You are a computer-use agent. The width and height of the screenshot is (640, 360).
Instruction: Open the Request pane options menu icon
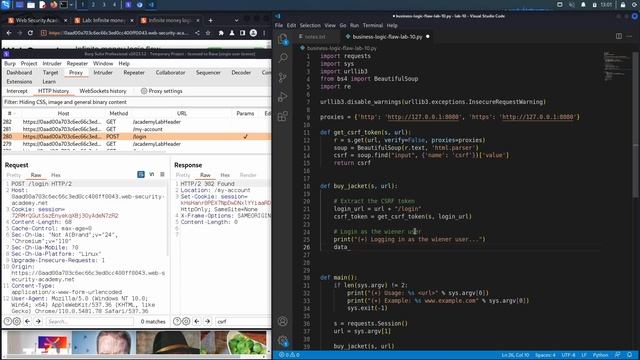point(162,174)
